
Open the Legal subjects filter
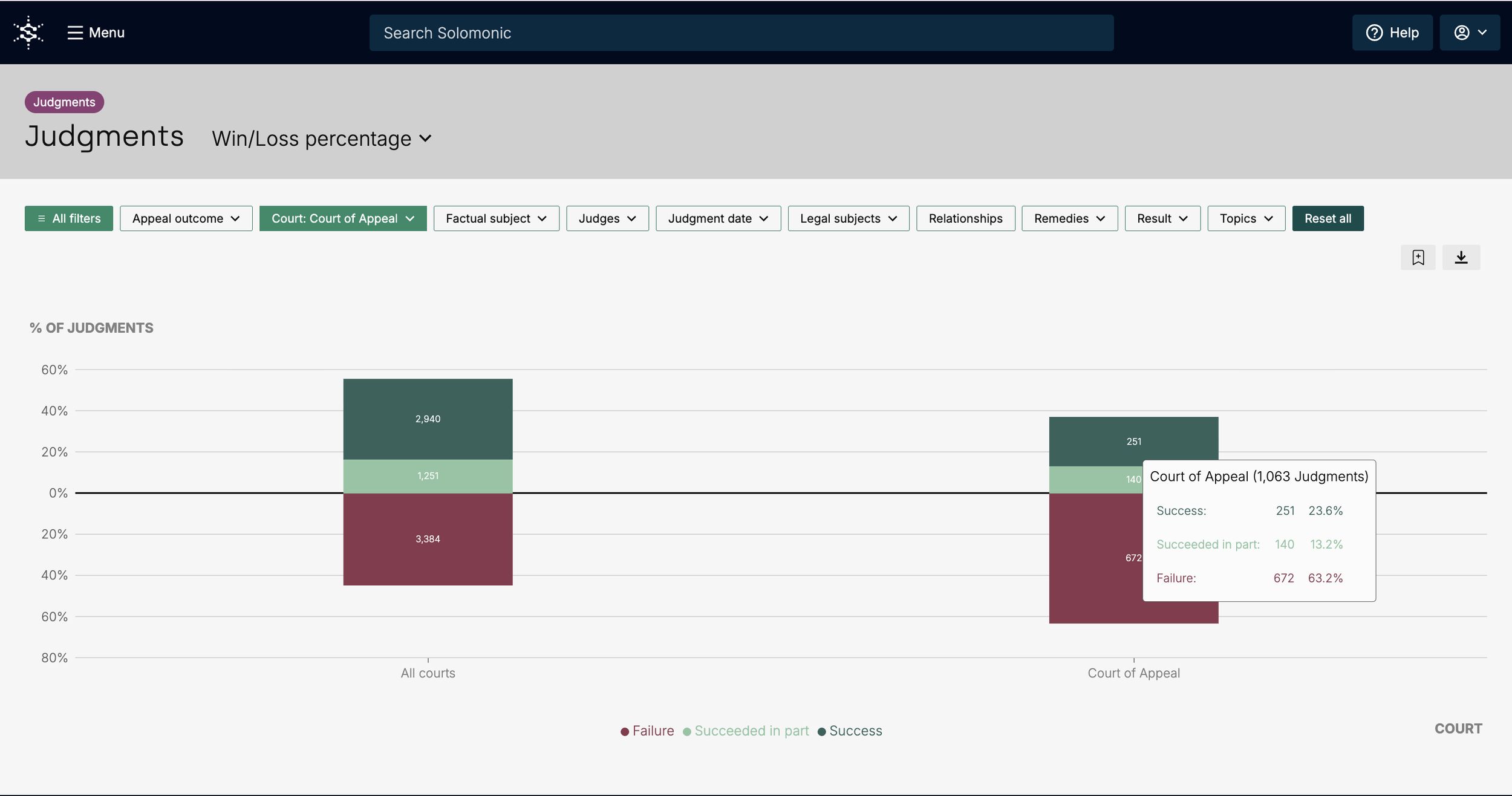pos(848,218)
